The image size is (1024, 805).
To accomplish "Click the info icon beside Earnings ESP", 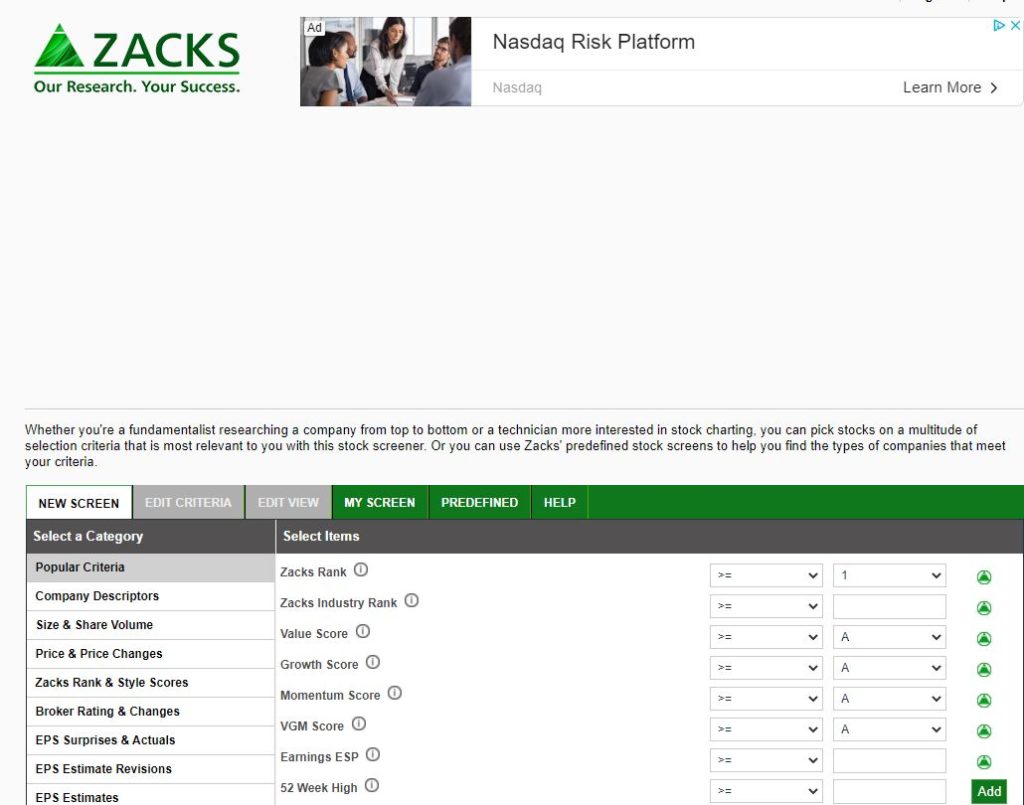I will point(373,755).
